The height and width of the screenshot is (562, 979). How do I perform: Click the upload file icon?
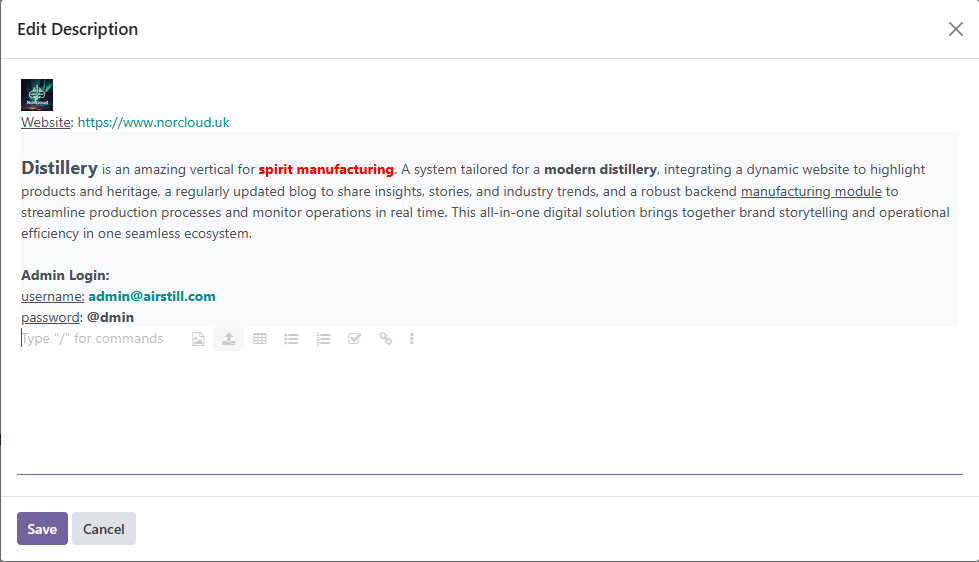[229, 339]
